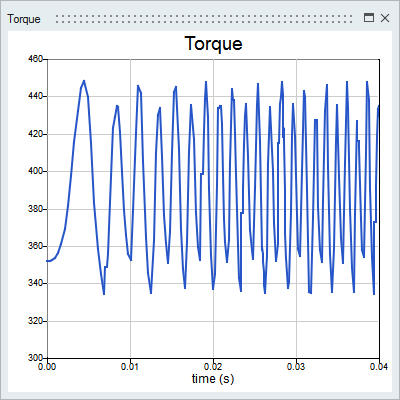Viewport: 400px width, 400px height.
Task: Click the 320 y-axis tick label
Action: [36, 321]
